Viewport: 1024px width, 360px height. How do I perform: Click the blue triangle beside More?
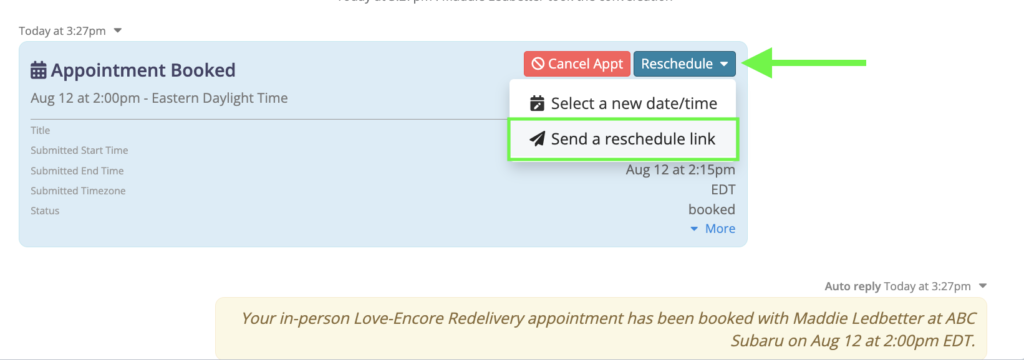pyautogui.click(x=694, y=229)
